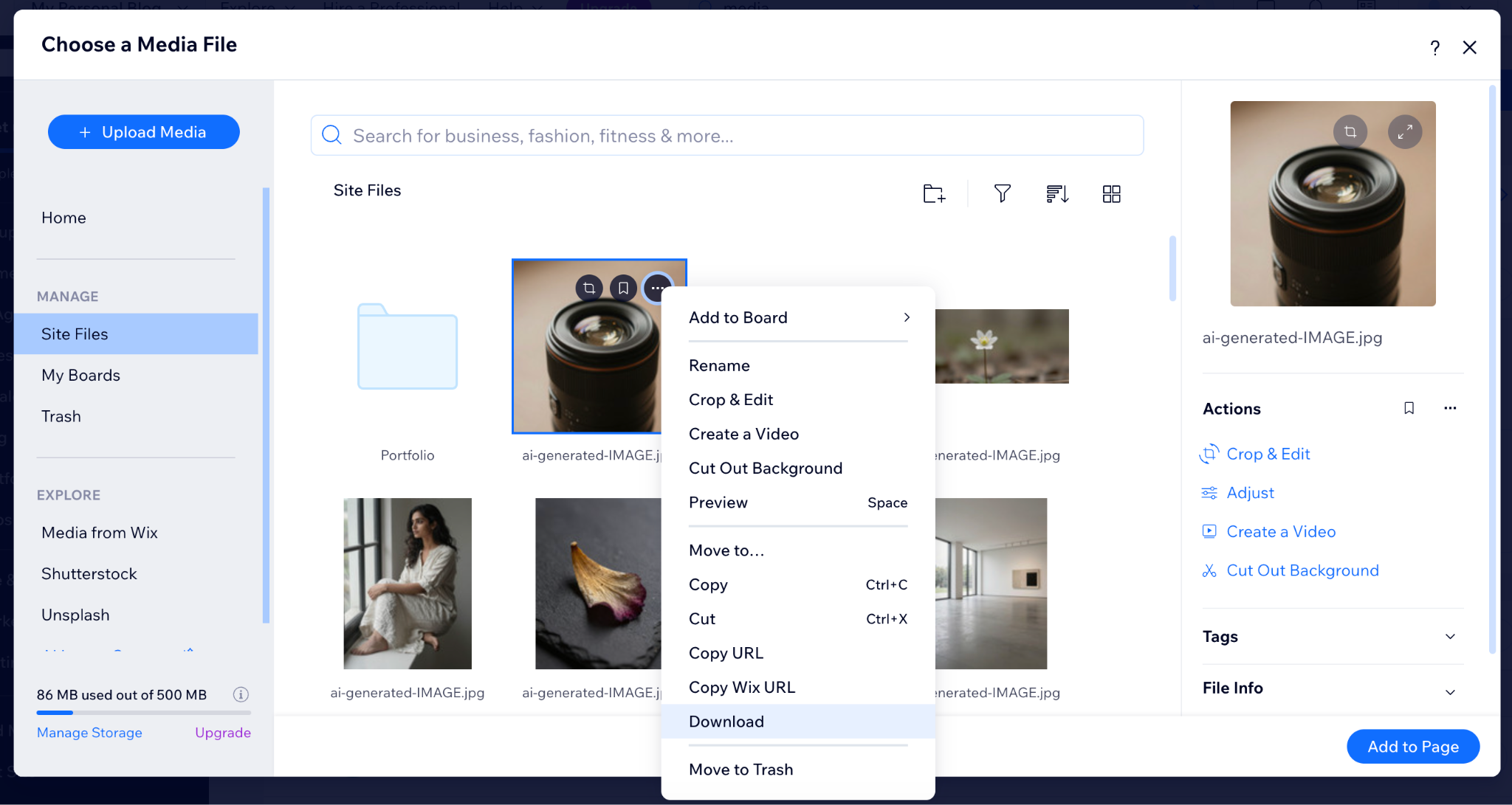Select the flower petal thumbnail

pos(598,584)
